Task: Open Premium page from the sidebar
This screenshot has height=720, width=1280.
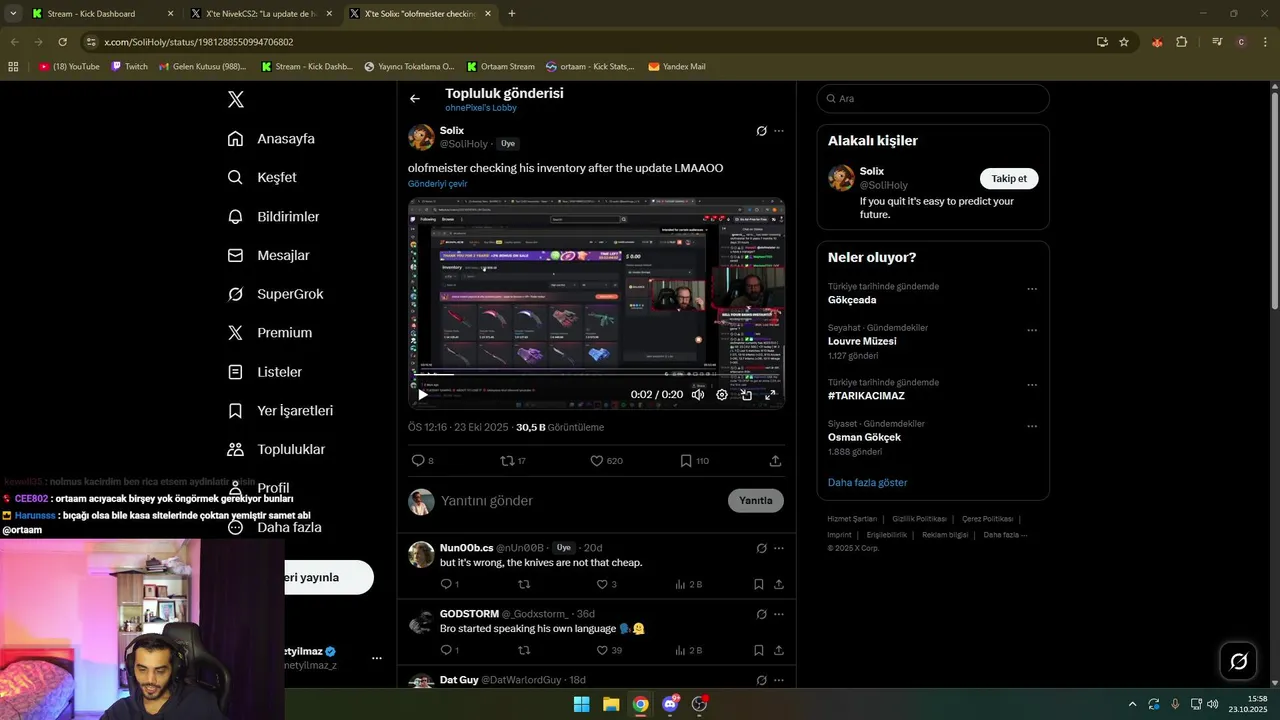Action: click(x=269, y=333)
